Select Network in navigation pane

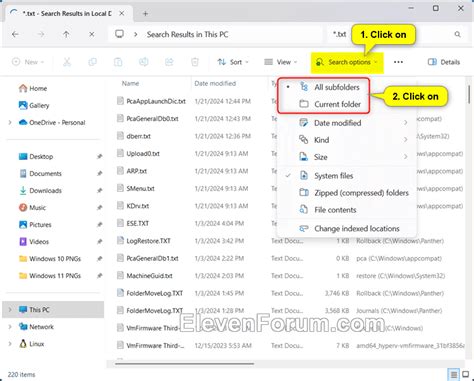(x=36, y=327)
